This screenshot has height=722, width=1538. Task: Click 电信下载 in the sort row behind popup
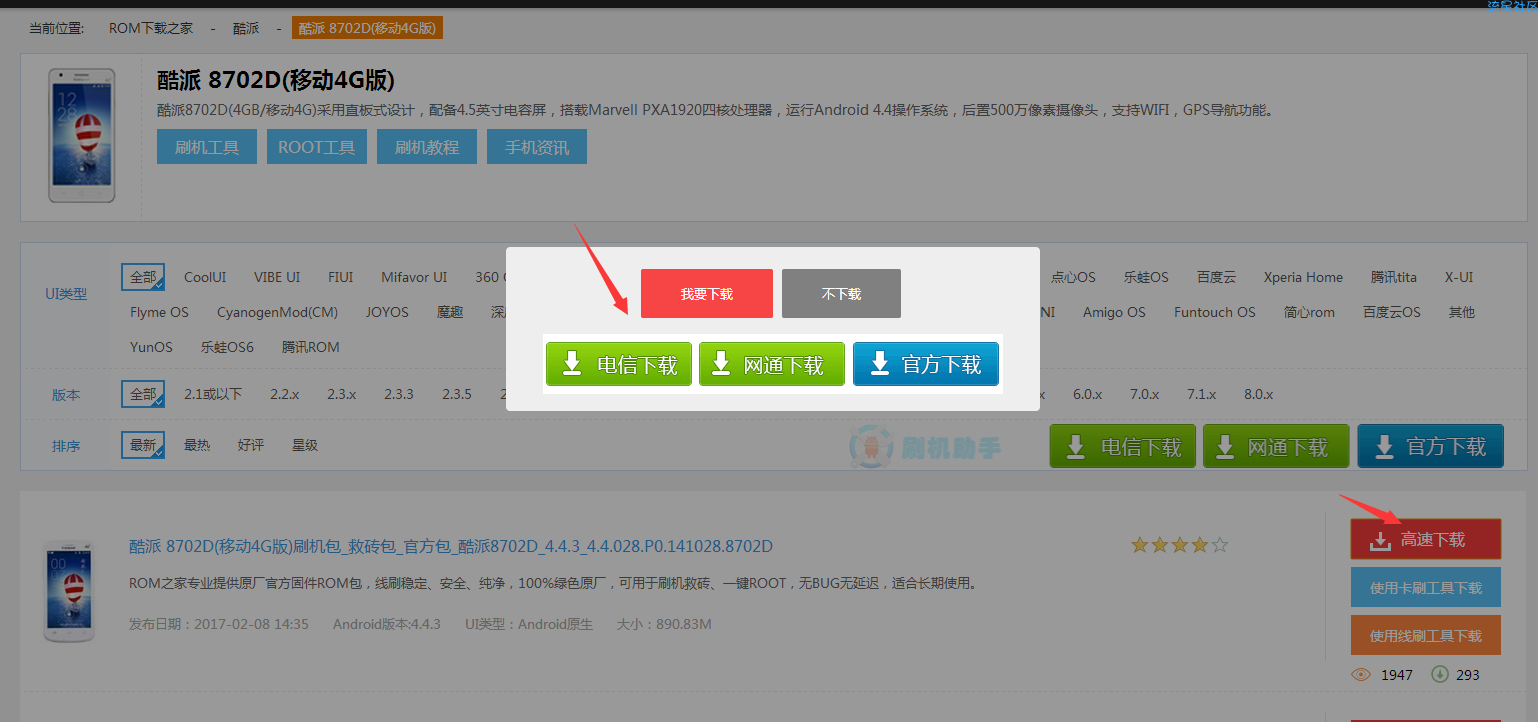1123,446
